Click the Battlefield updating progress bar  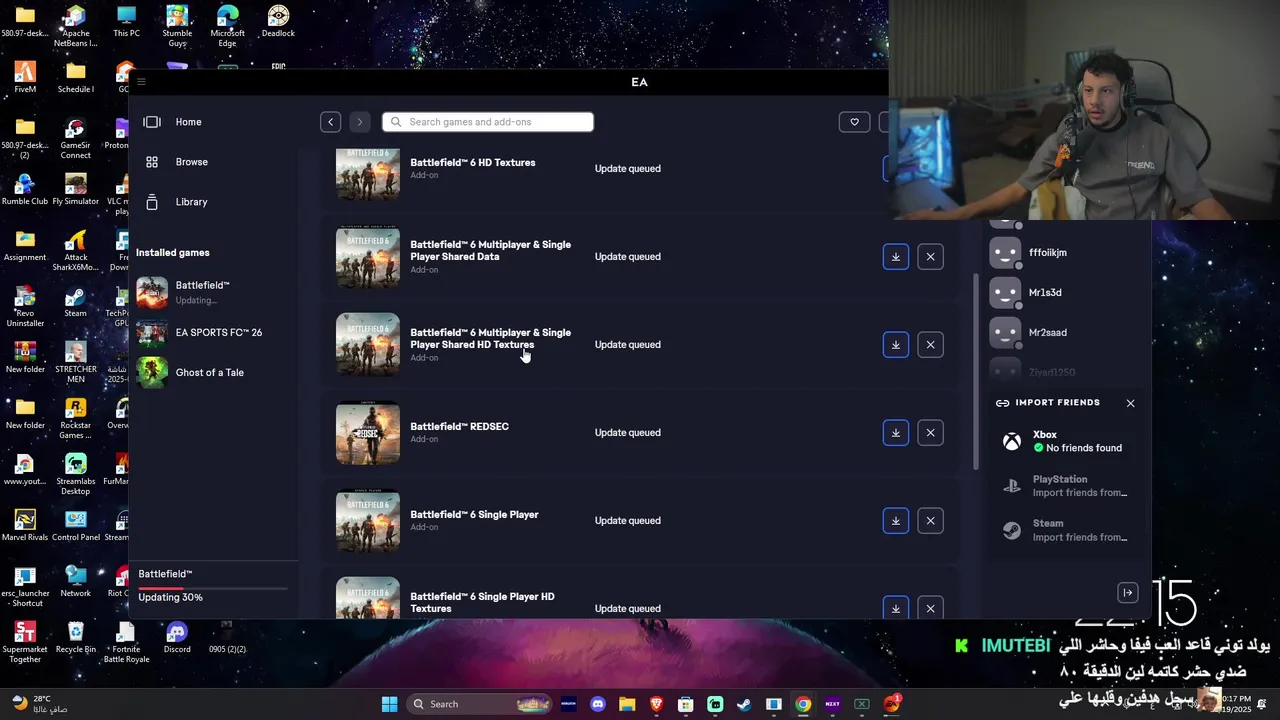coord(212,588)
